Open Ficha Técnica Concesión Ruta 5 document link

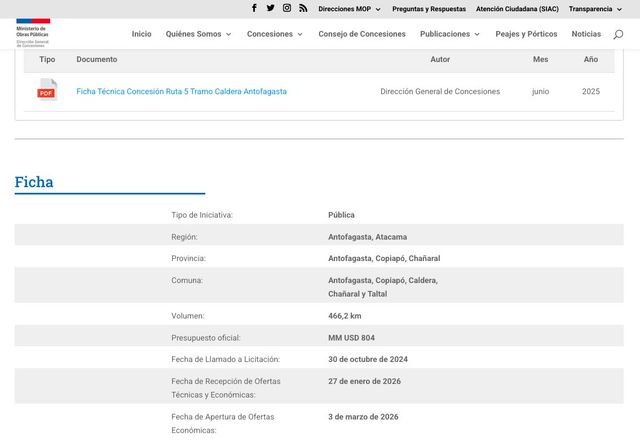click(x=181, y=91)
